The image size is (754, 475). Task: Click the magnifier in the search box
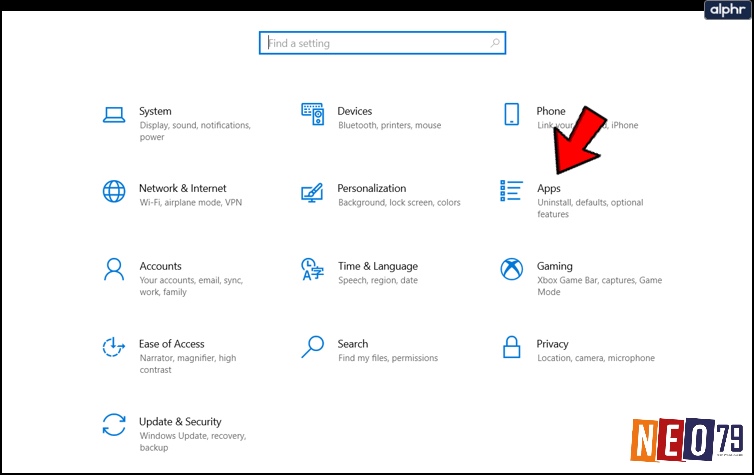pos(495,43)
